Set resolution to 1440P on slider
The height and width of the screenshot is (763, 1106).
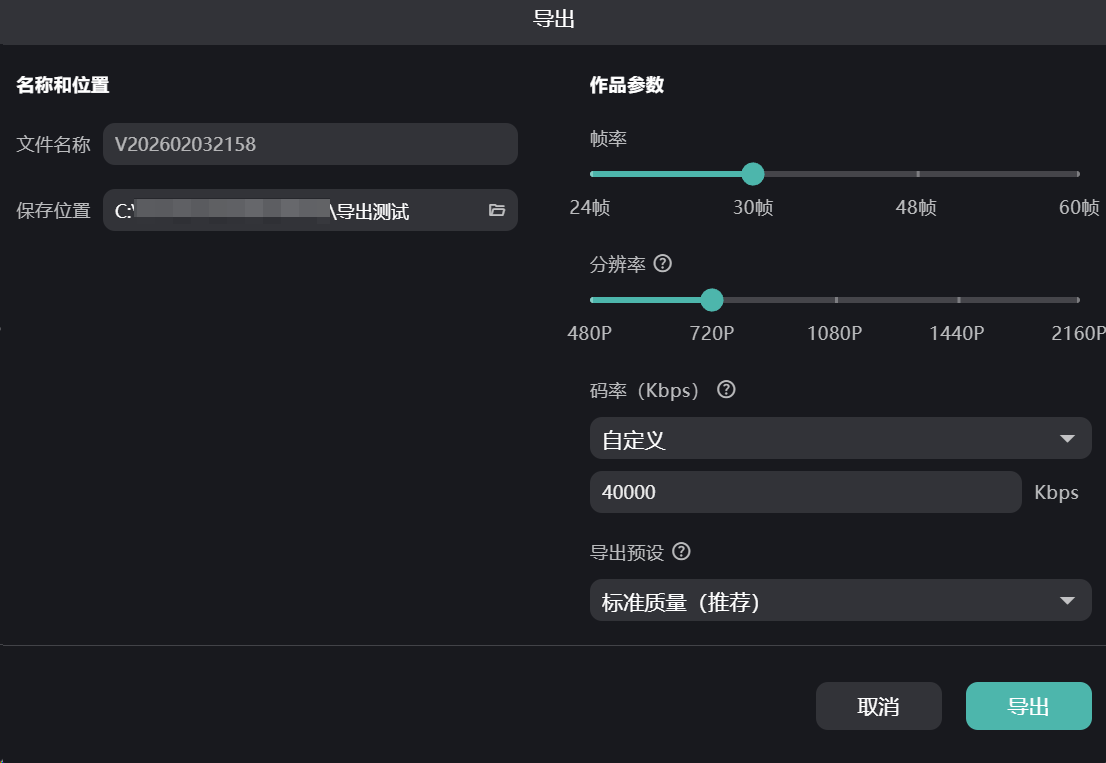pyautogui.click(x=958, y=300)
